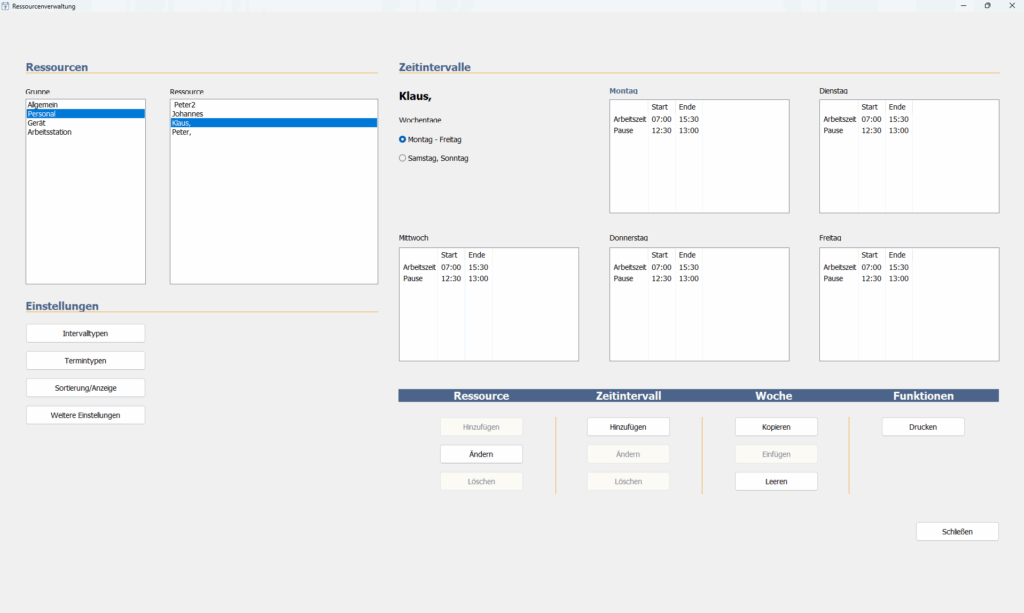1024x613 pixels.
Task: Open the Termintypen settings
Action: tap(85, 360)
